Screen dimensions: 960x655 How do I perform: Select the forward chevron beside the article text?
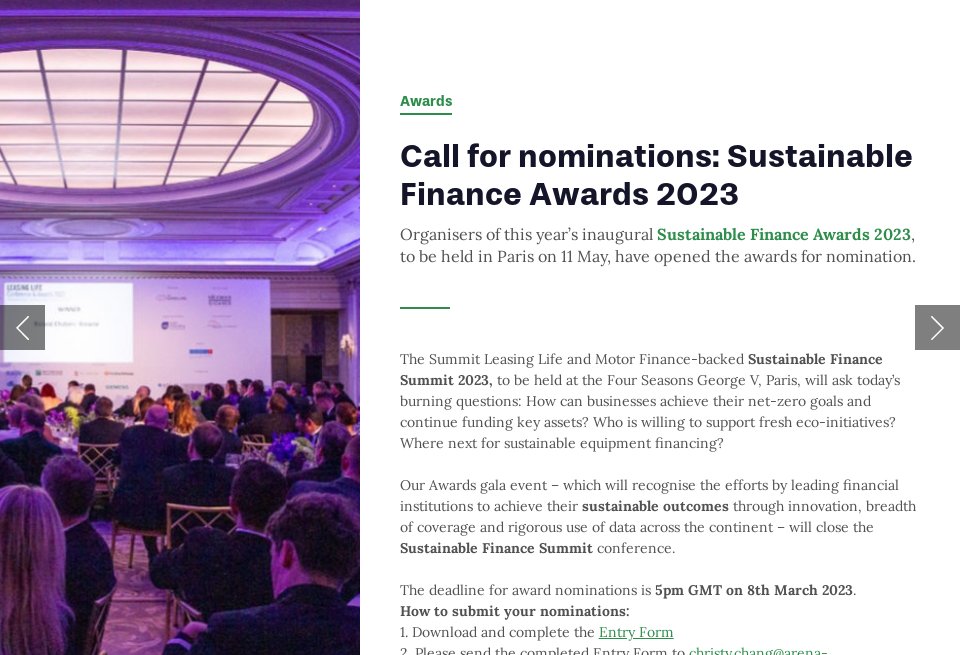click(x=937, y=327)
